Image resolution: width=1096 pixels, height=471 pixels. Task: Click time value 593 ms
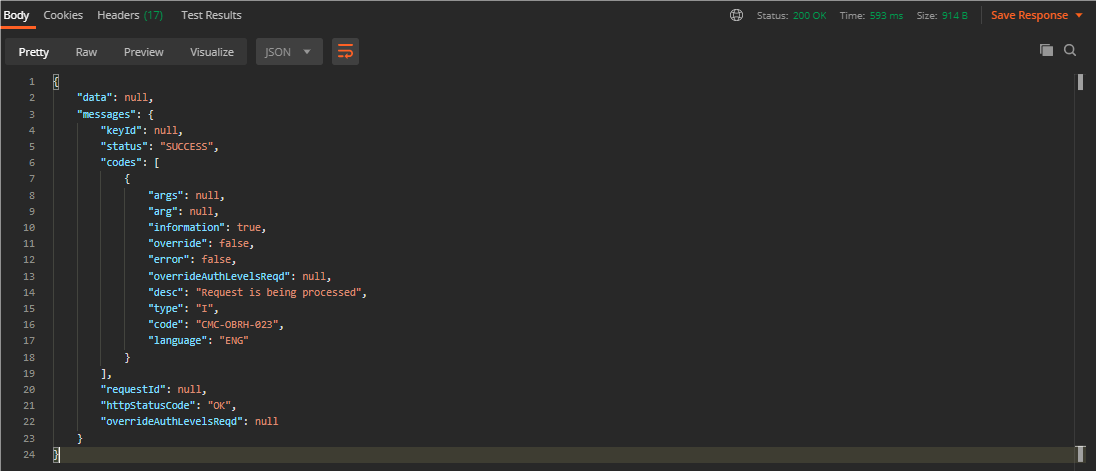886,15
